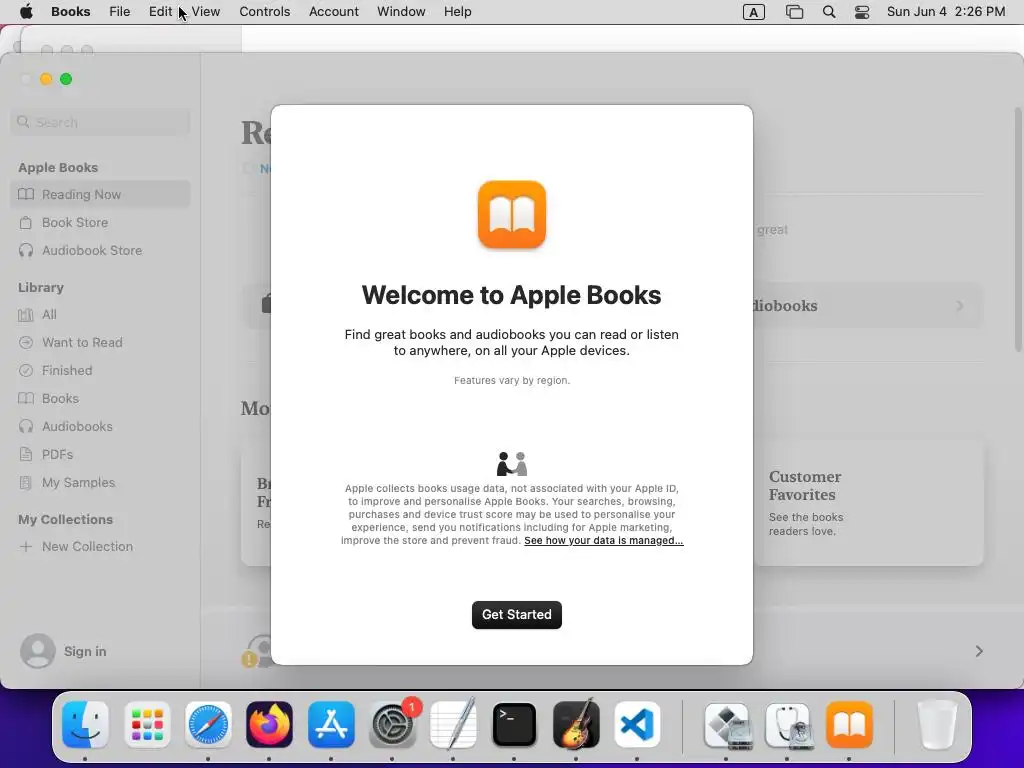Click the yellow minimize button of Books window
1024x768 pixels.
46,79
